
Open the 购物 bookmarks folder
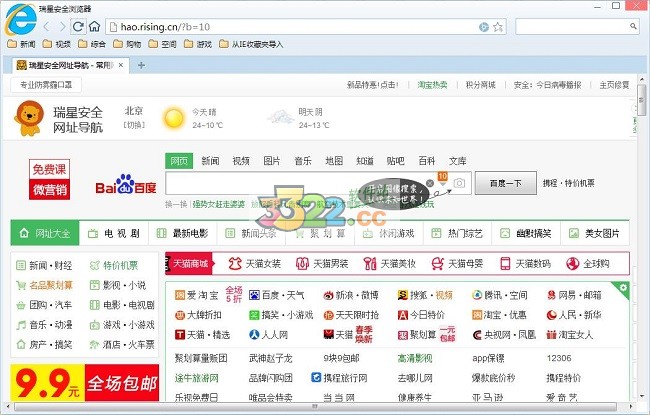[127, 44]
